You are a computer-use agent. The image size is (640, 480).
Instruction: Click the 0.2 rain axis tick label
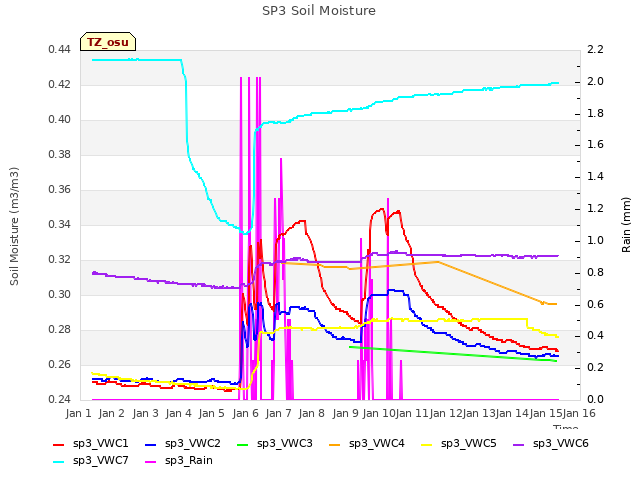596,367
